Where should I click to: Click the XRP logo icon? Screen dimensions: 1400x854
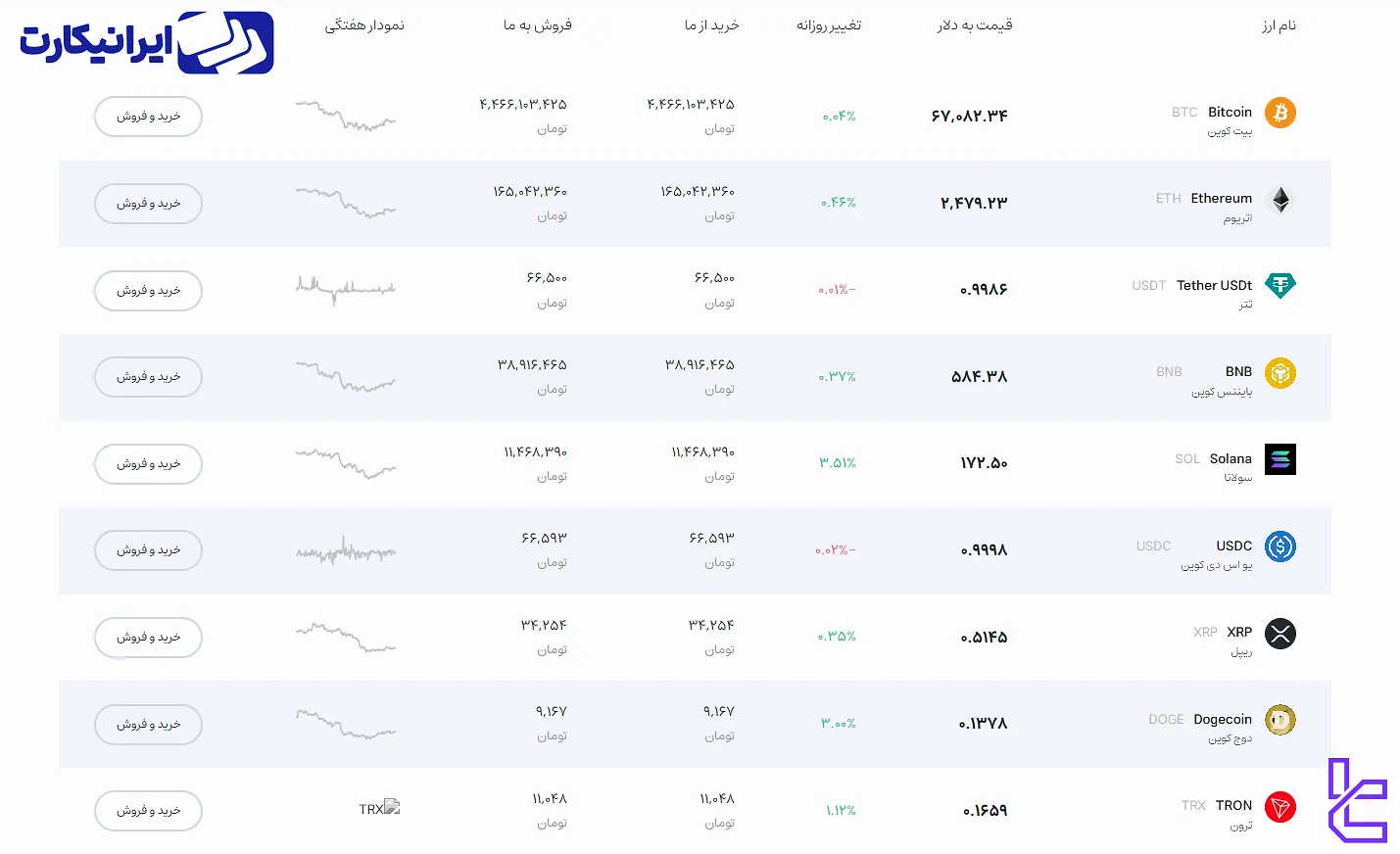(x=1279, y=634)
